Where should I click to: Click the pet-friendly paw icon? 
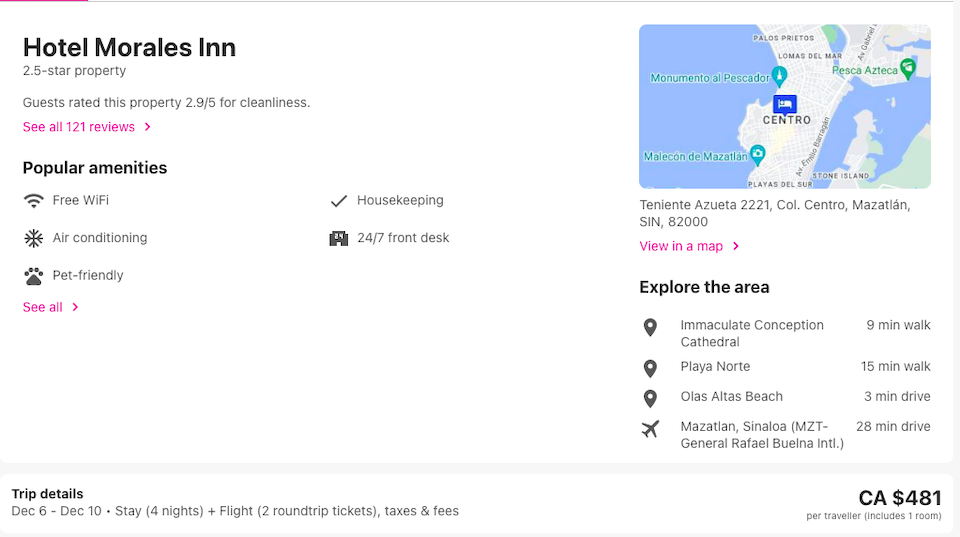(34, 276)
